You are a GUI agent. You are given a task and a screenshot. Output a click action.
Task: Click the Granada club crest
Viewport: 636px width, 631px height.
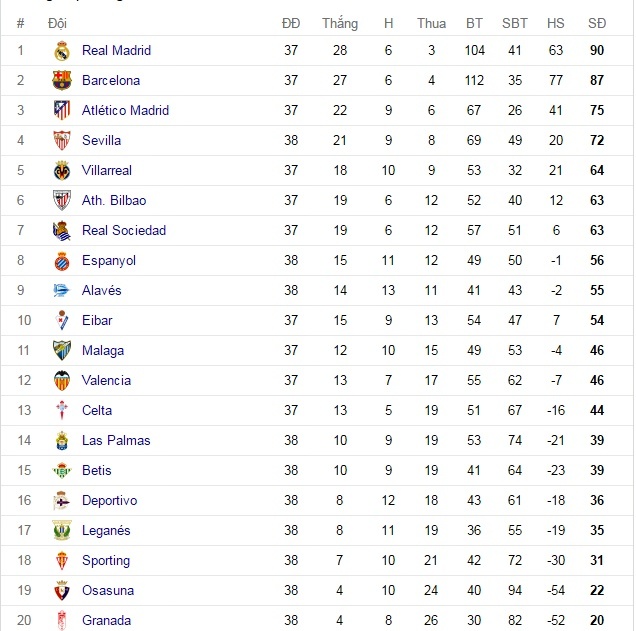tap(62, 621)
